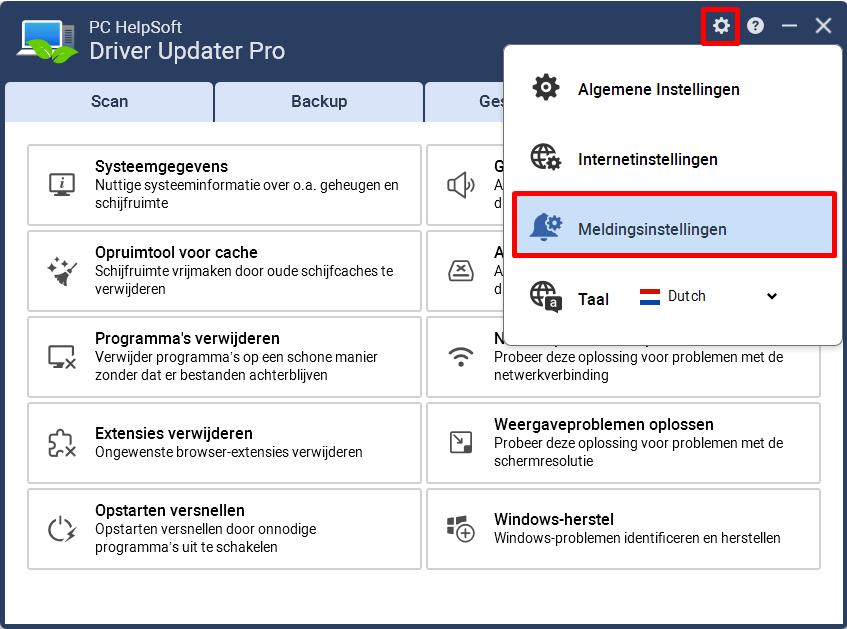Click the speaker audio icon
This screenshot has width=847, height=629.
[x=461, y=185]
